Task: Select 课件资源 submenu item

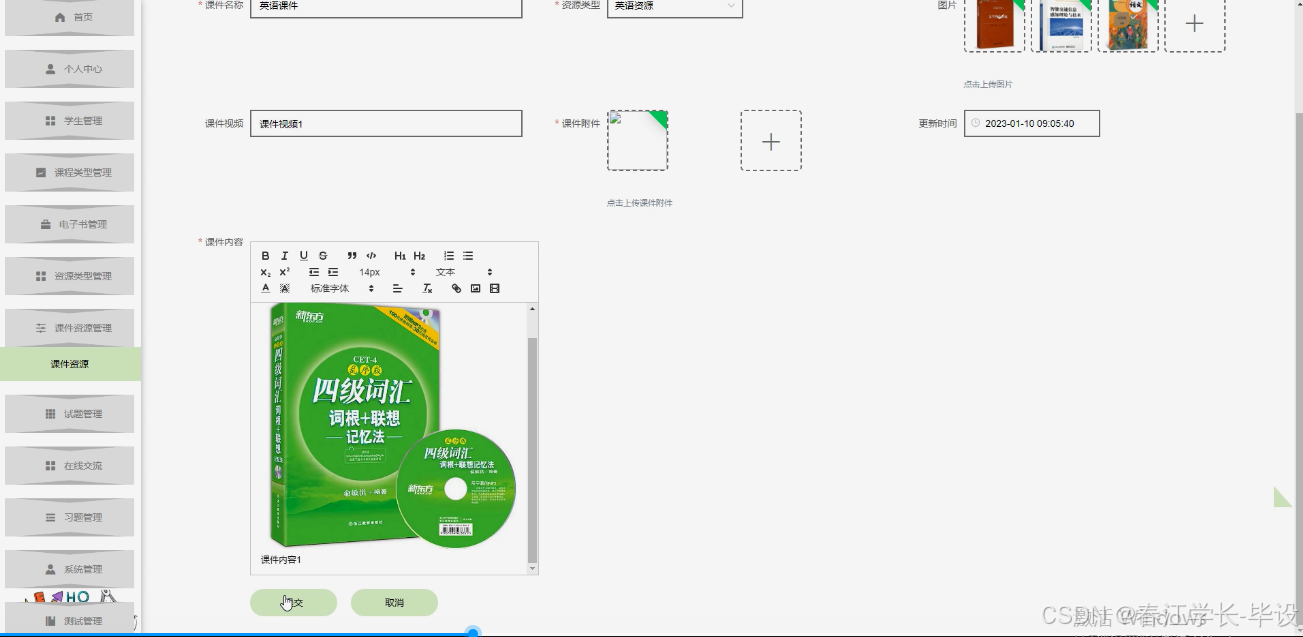Action: 70,364
